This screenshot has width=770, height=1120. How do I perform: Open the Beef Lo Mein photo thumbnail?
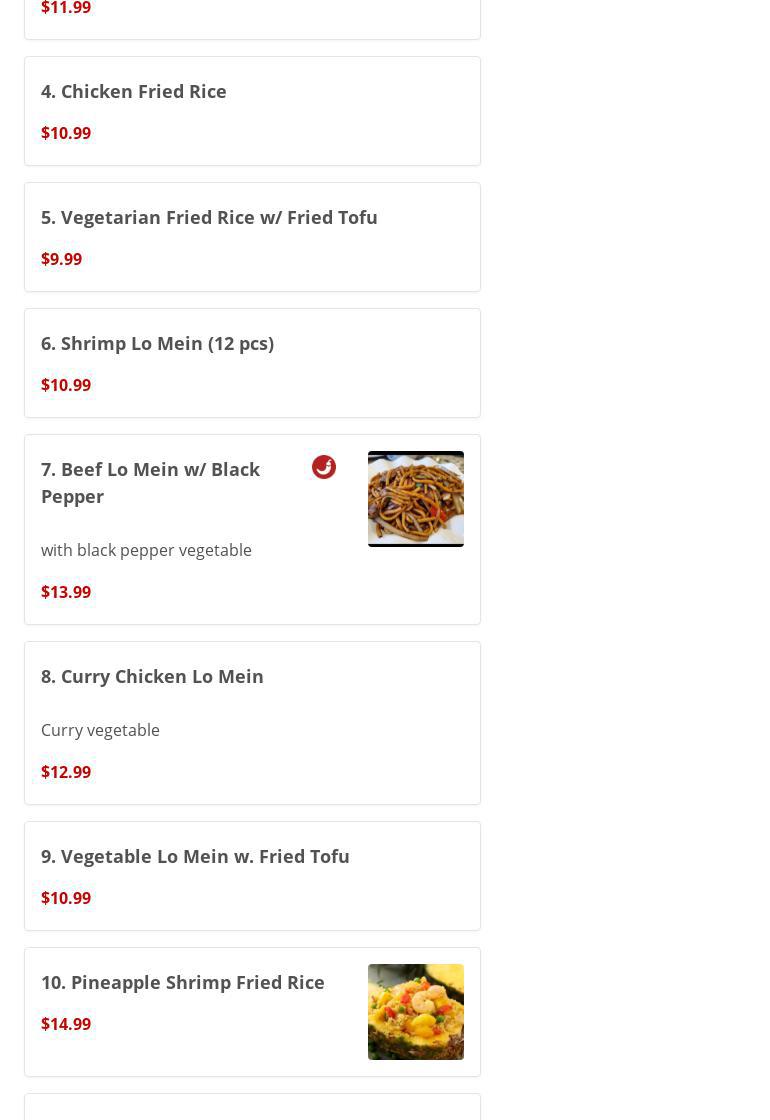point(415,499)
